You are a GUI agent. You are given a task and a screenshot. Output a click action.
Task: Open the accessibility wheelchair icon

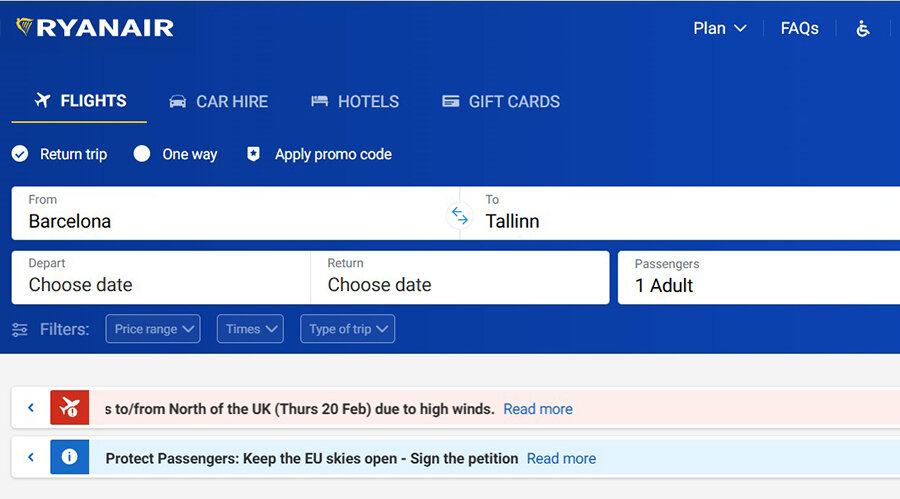[863, 28]
